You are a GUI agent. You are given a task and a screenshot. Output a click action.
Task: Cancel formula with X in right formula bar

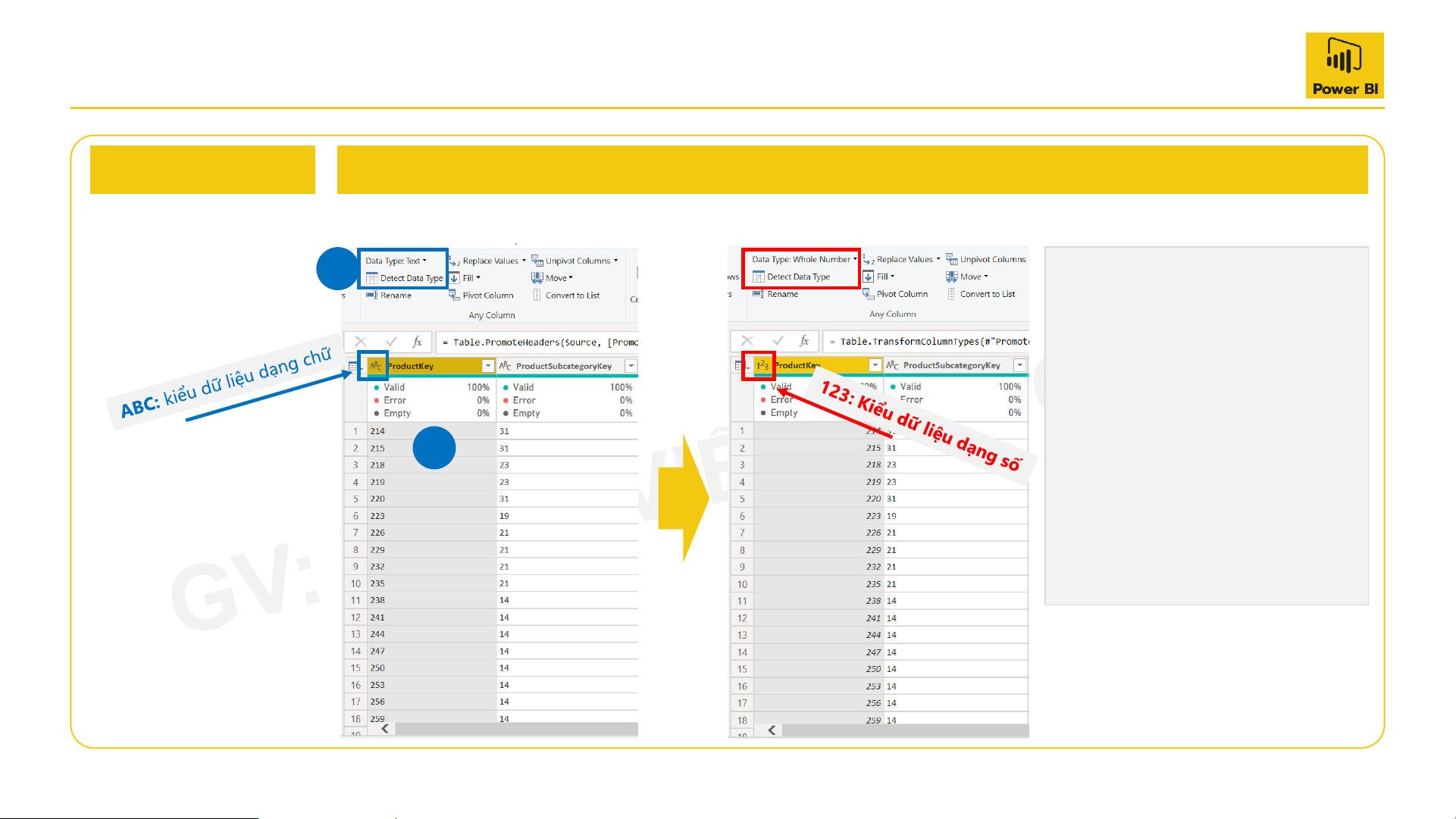pos(747,341)
